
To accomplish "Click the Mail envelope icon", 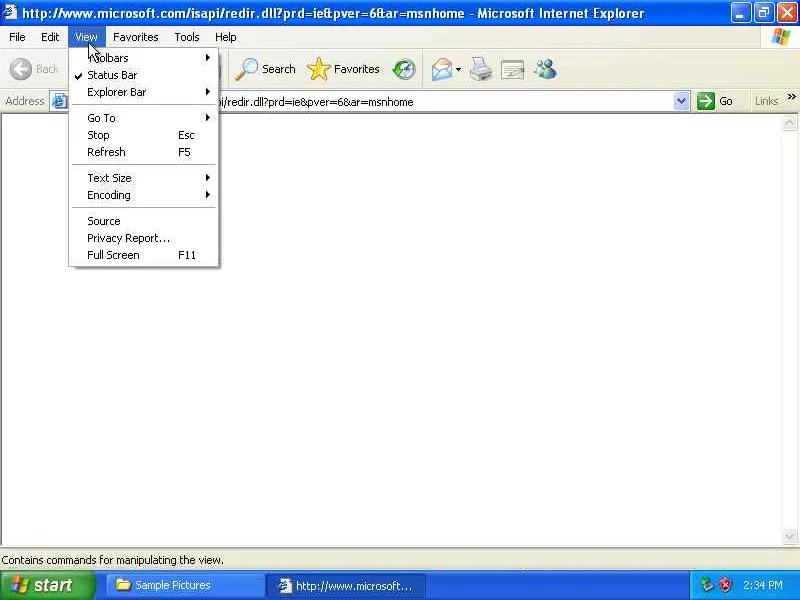I will tap(441, 69).
